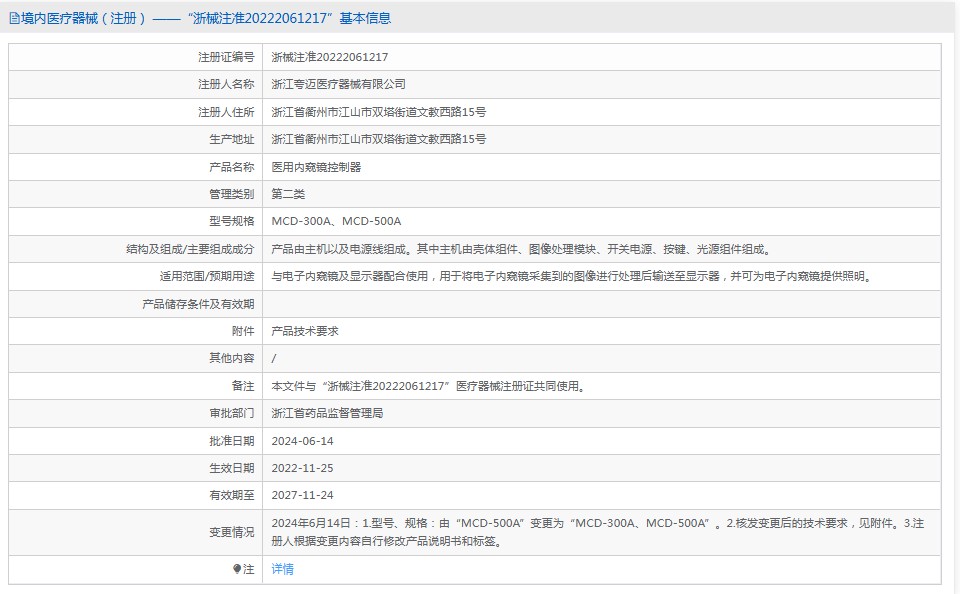Select product name 医用内窥镜控制器
Viewport: 960px width, 594px height.
pyautogui.click(x=316, y=167)
